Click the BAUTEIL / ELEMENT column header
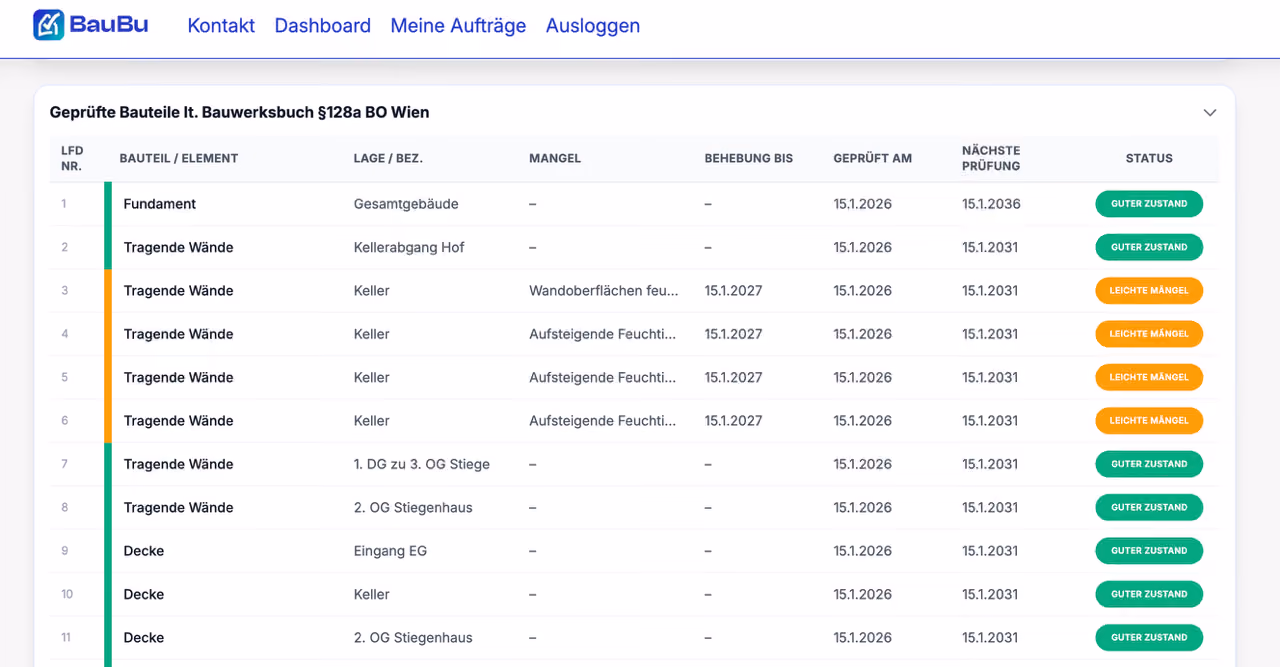This screenshot has width=1280, height=667. point(179,158)
